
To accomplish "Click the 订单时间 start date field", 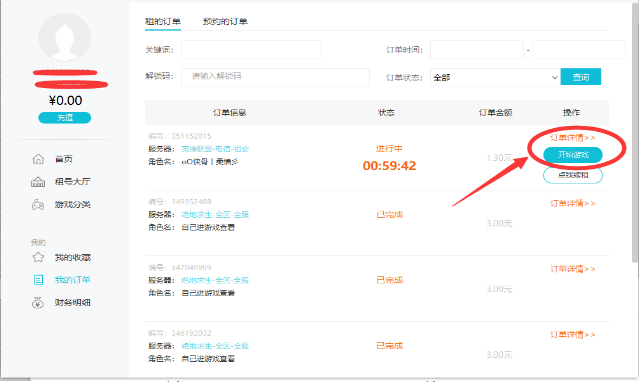I will (477, 49).
